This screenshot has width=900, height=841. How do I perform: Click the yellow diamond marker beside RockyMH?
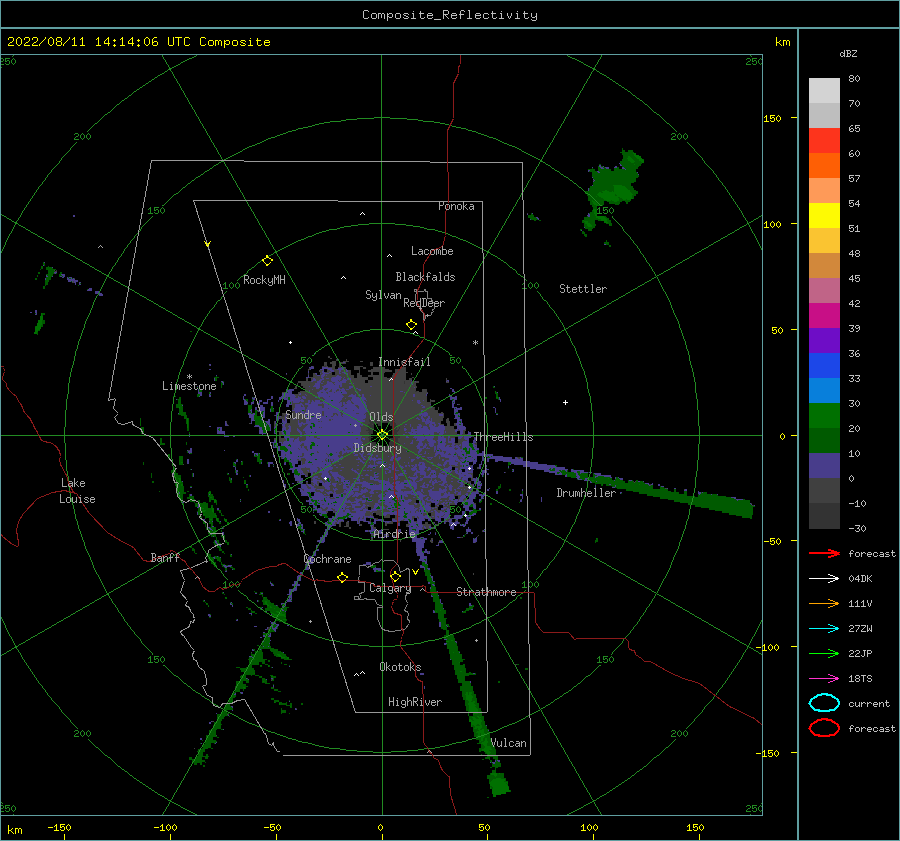267,261
